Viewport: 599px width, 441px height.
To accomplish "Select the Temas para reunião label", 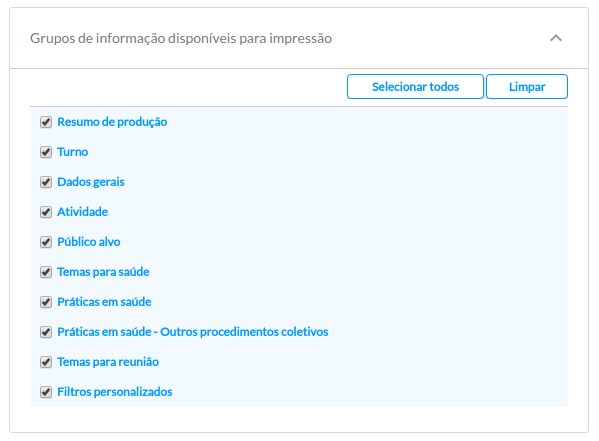I will click(x=108, y=362).
